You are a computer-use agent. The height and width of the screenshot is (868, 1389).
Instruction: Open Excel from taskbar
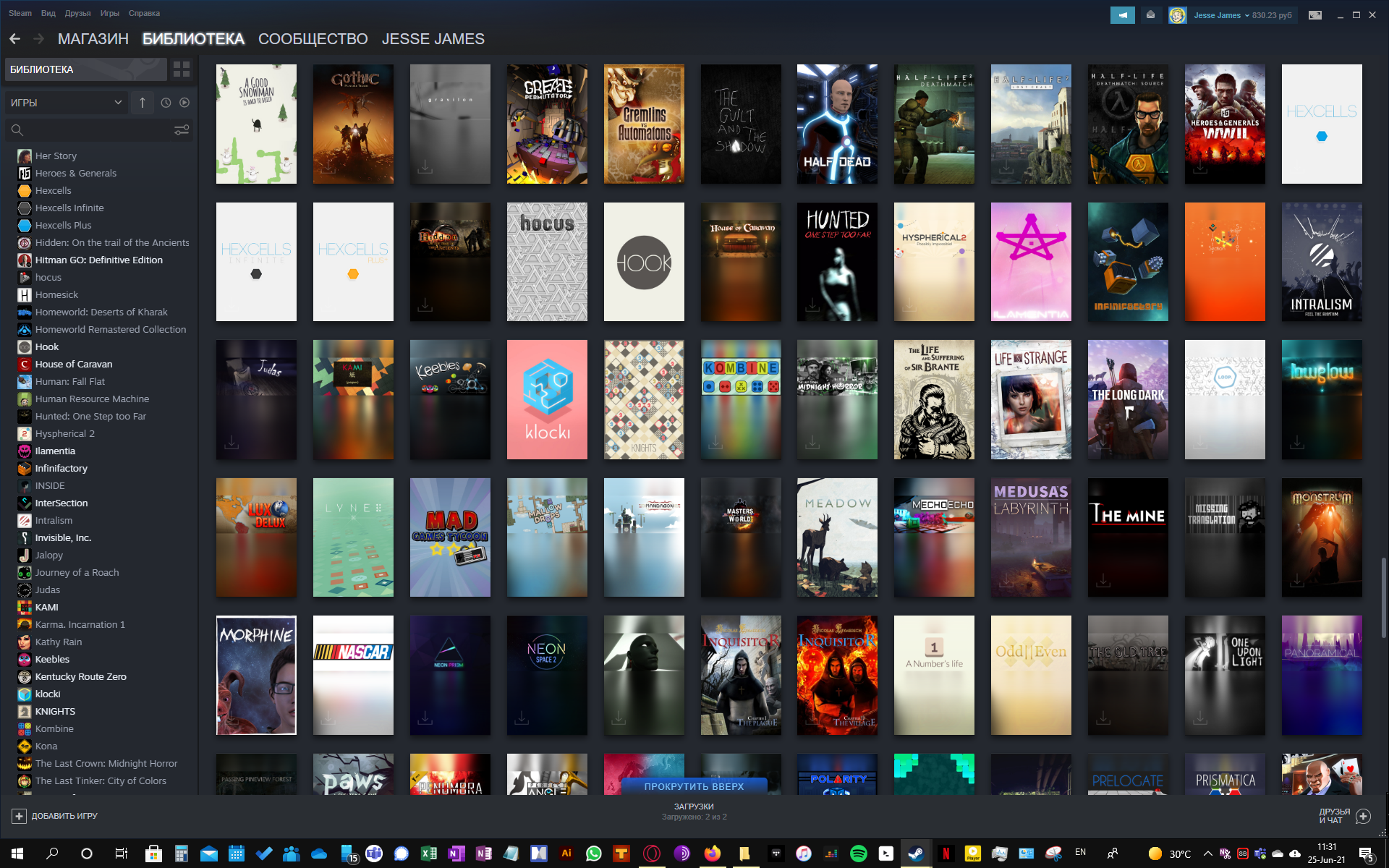(x=429, y=854)
